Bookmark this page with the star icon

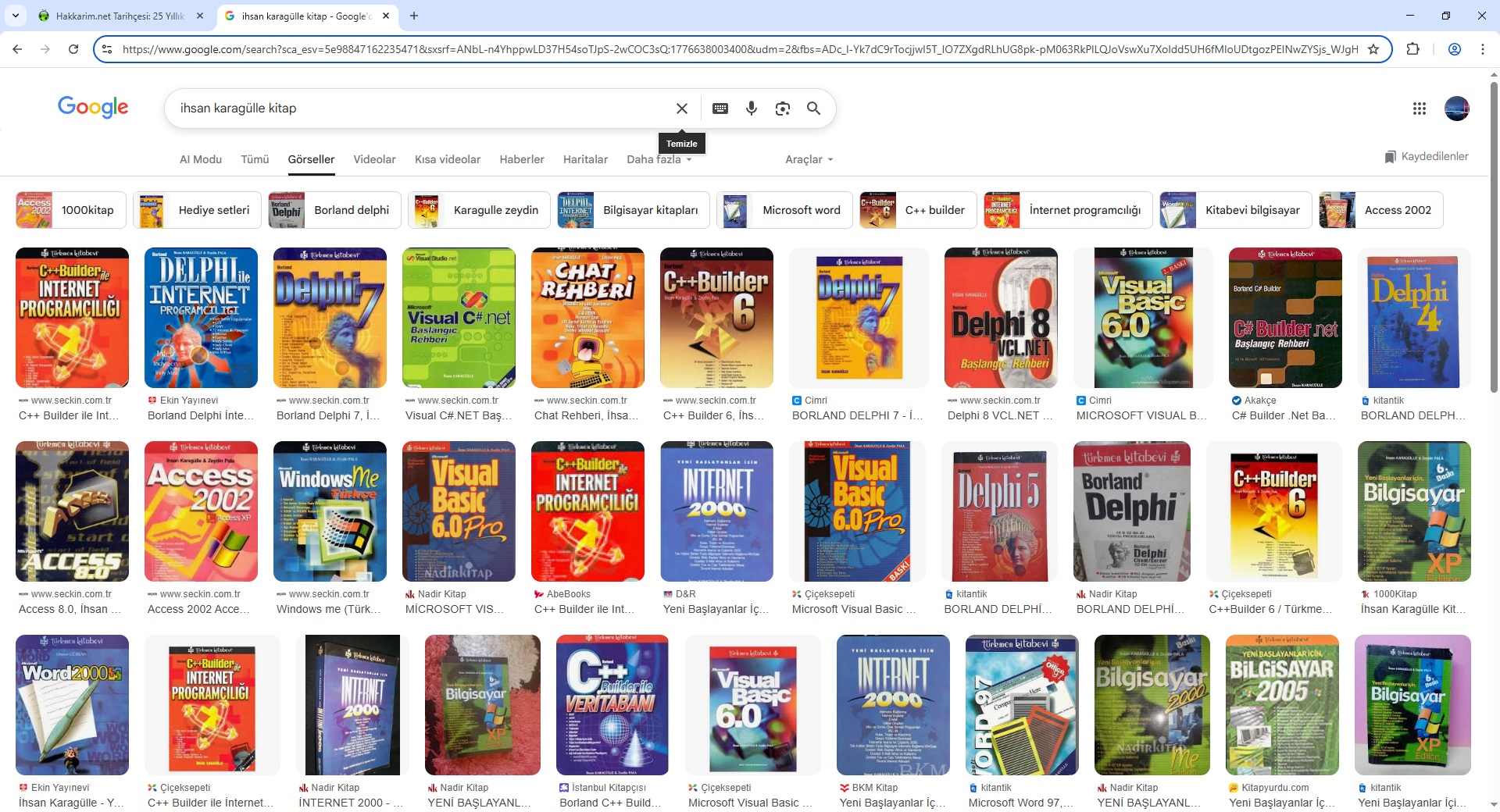tap(1373, 49)
